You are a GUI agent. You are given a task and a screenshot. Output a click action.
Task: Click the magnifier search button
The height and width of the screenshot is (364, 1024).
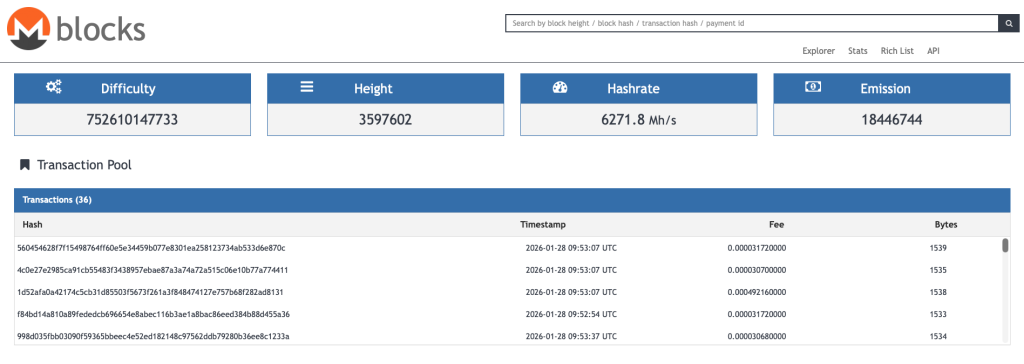point(1008,24)
